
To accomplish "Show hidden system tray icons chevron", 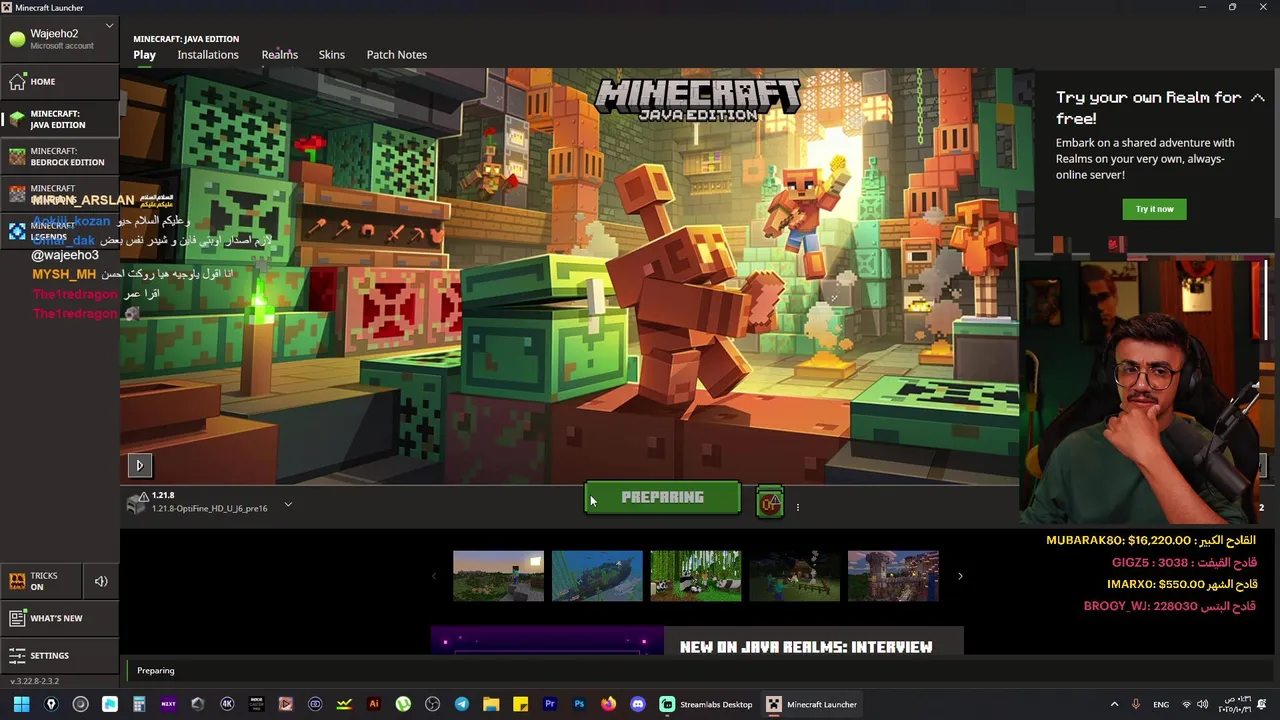I will 1114,704.
